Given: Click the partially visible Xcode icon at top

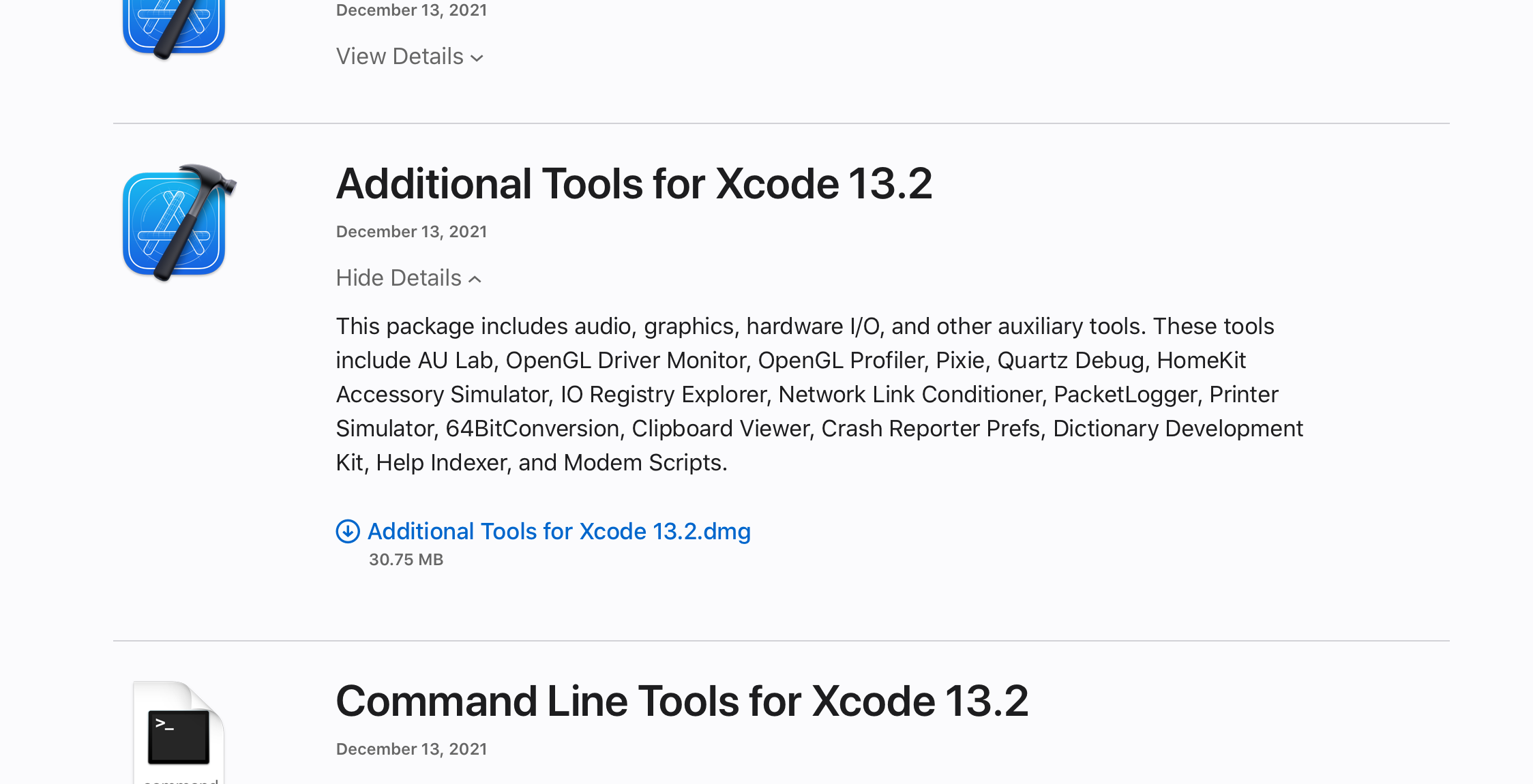Looking at the screenshot, I should pyautogui.click(x=174, y=29).
